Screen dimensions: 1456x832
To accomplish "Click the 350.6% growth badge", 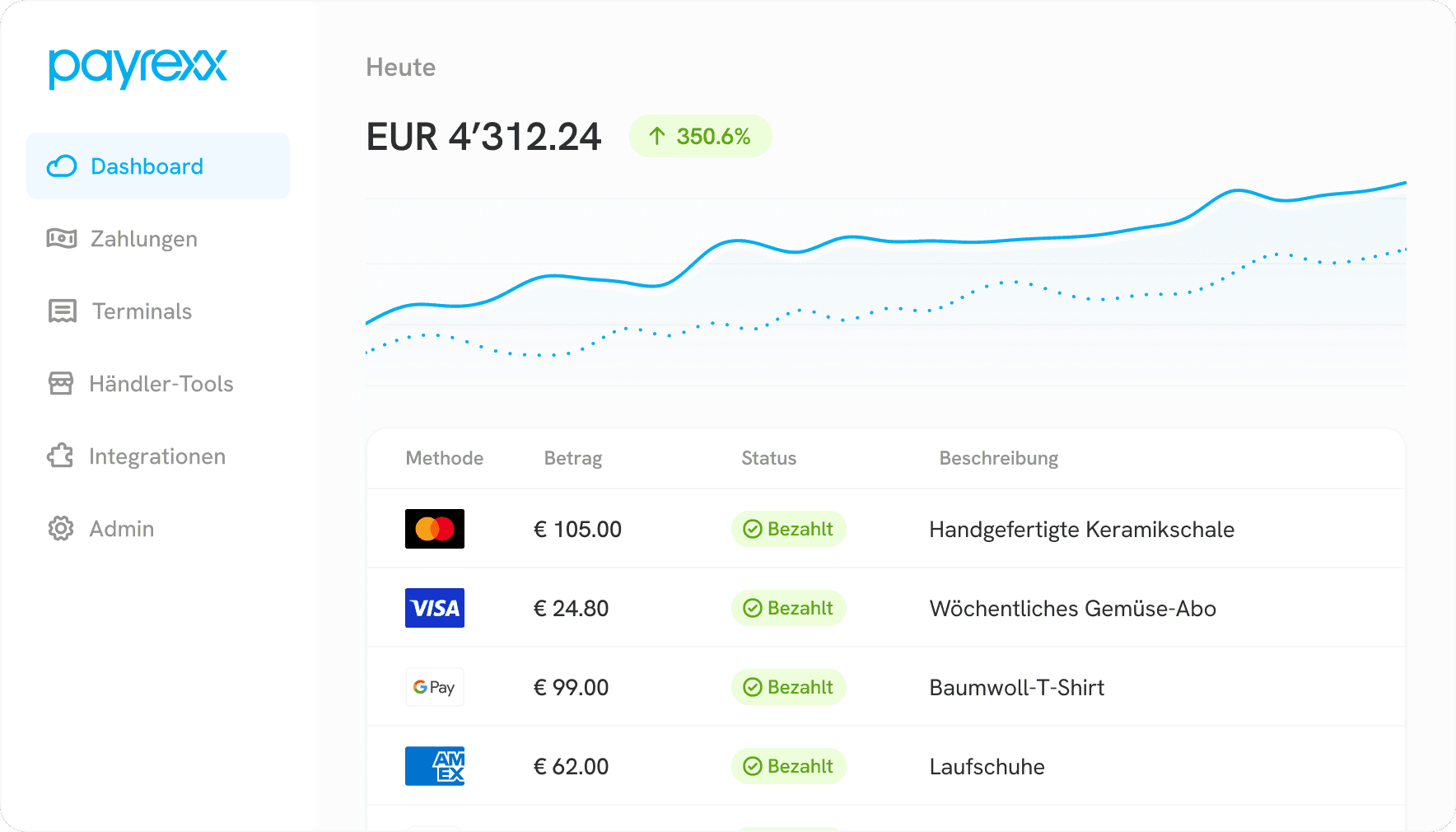I will point(701,136).
